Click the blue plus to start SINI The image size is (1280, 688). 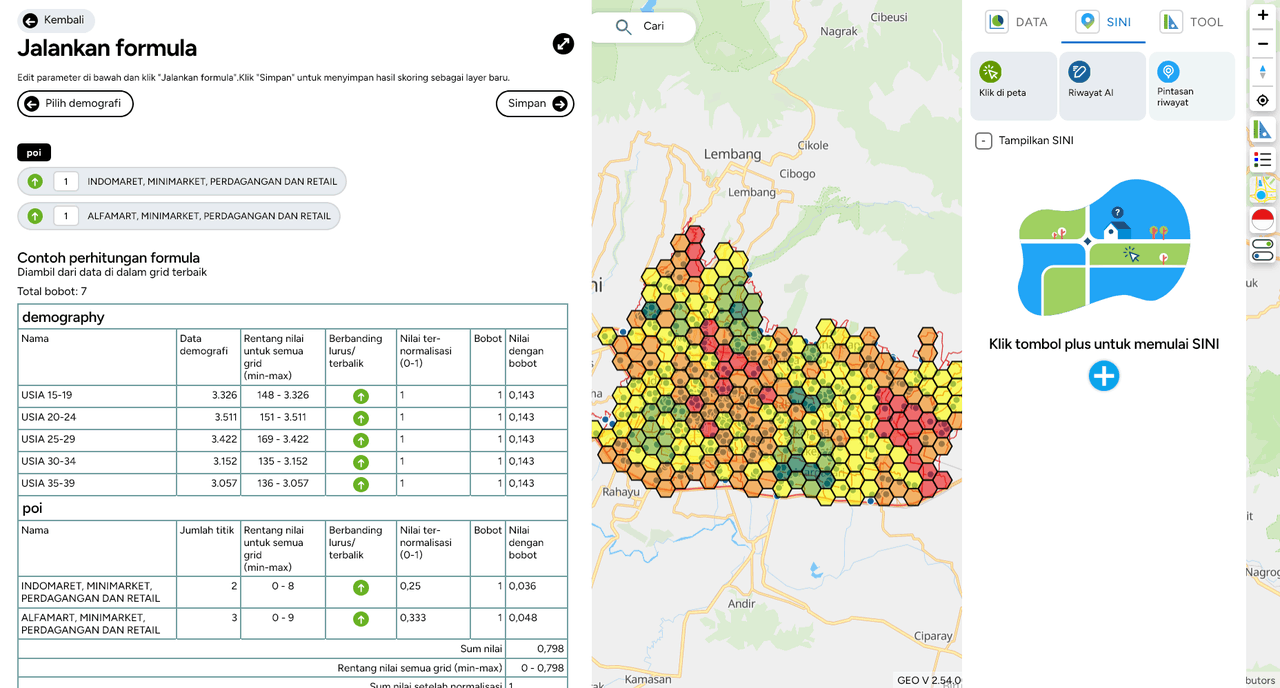tap(1104, 376)
